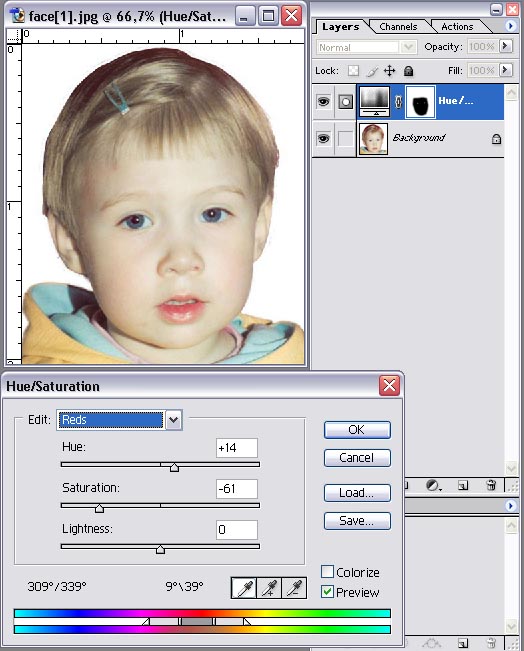524x651 pixels.
Task: Click OK in Hue/Saturation dialog
Action: pyautogui.click(x=357, y=430)
